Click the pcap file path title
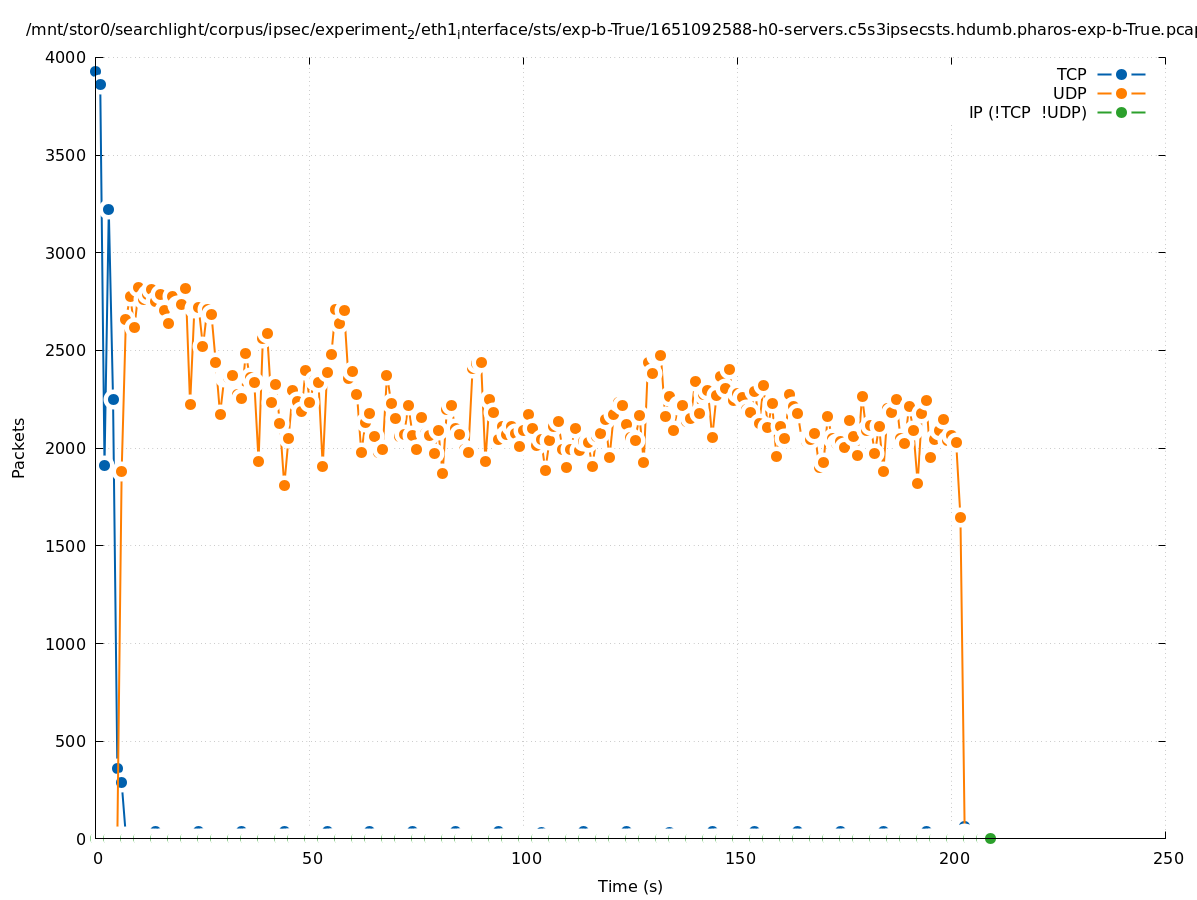Screen dimensions: 1197x900 611,30
